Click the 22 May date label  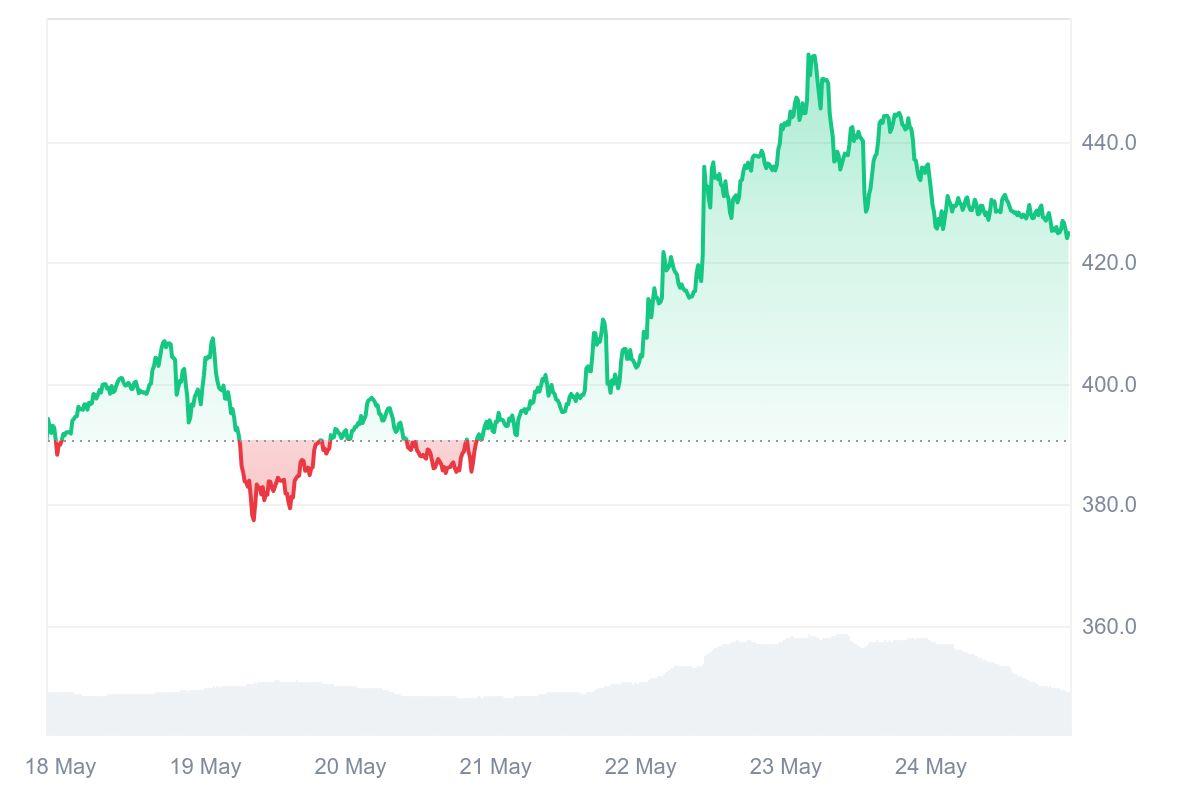tap(640, 767)
